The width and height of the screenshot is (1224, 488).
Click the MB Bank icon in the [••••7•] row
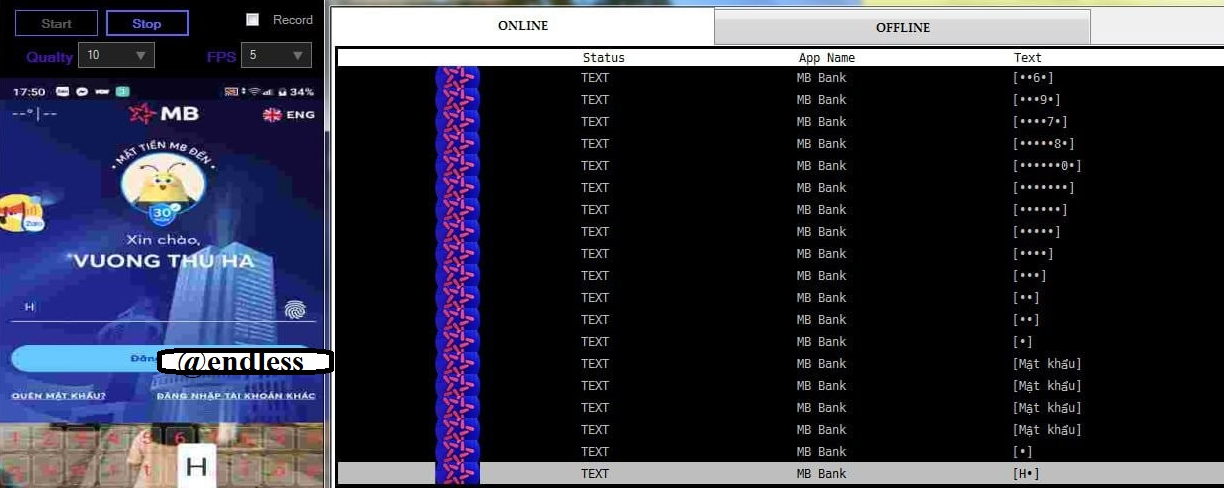[458, 121]
